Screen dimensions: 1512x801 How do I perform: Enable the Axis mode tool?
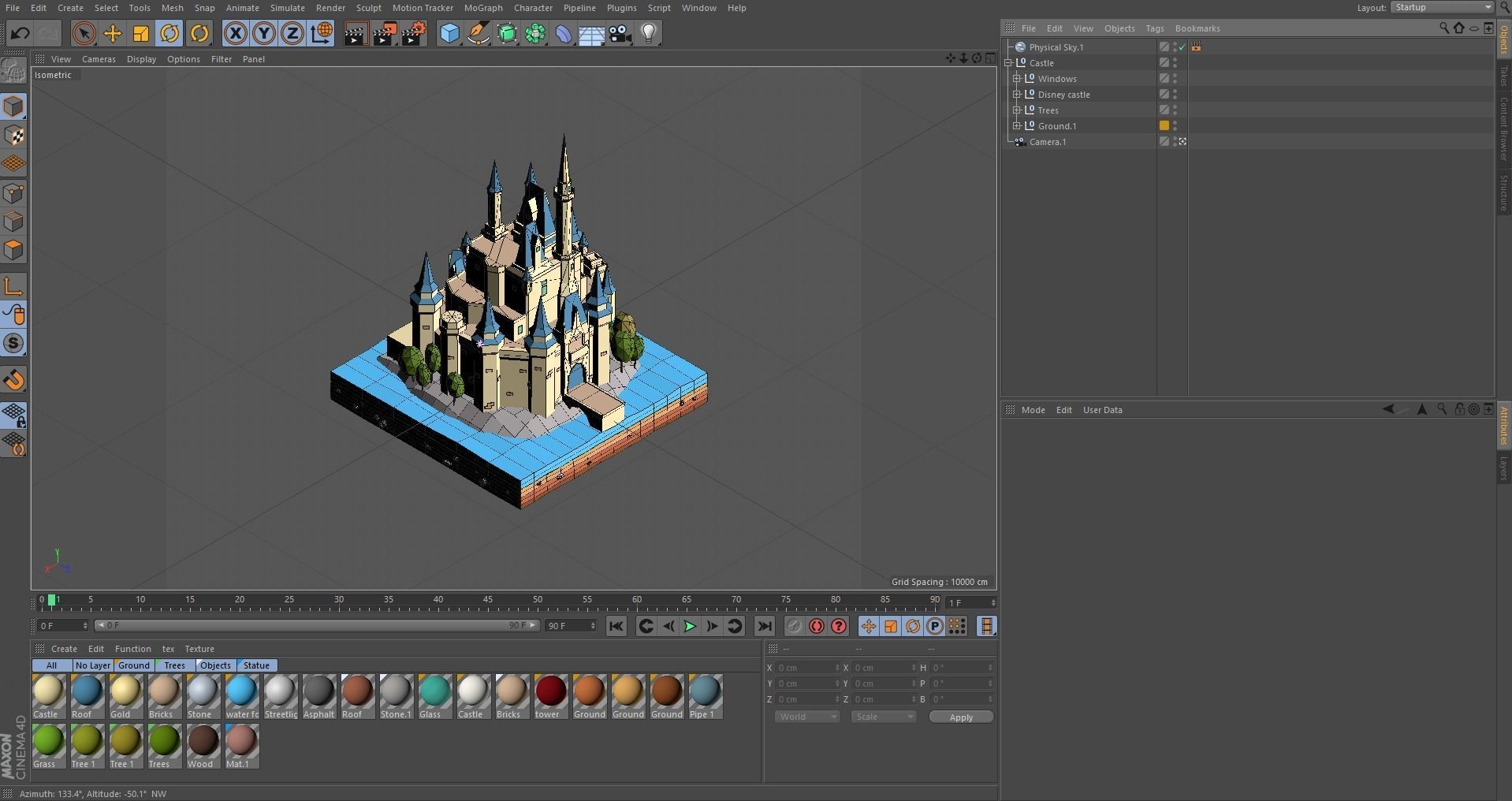coord(14,285)
